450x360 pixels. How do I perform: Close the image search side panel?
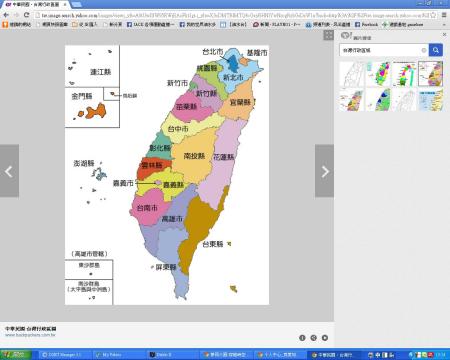(444, 35)
